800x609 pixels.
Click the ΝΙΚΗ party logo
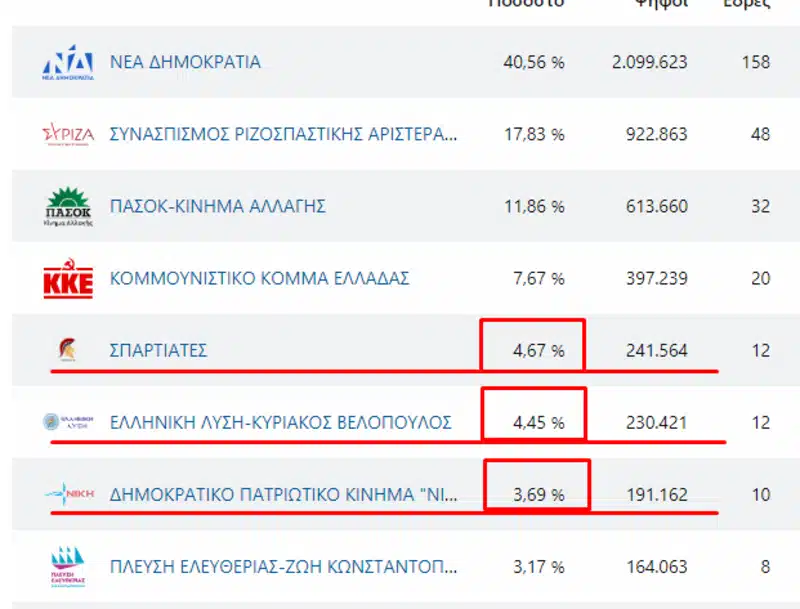[69, 494]
